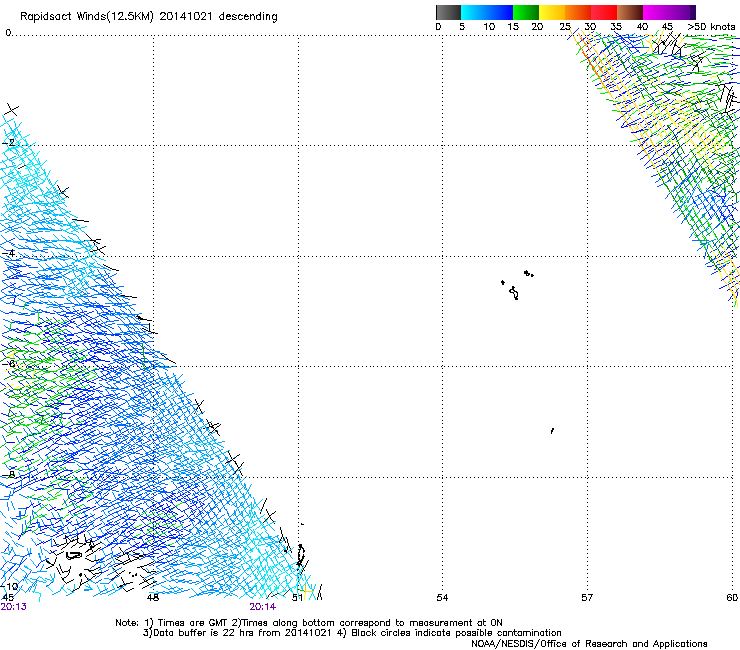This screenshot has width=740, height=650.
Task: Click the tiny island near 56E, 8S
Action: [552, 431]
